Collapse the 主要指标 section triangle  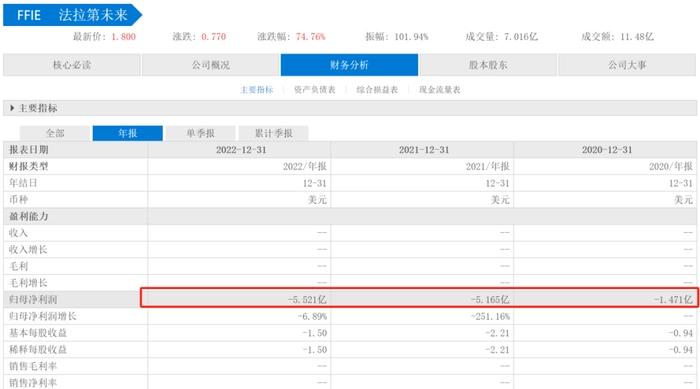coord(12,108)
